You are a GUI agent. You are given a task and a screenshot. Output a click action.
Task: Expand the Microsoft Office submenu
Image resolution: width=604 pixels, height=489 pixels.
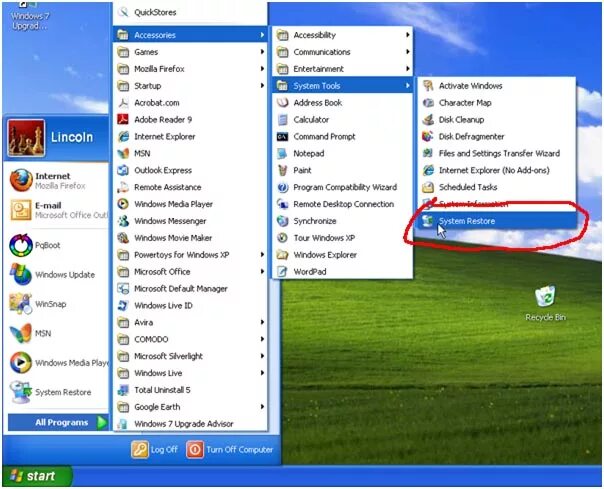coord(191,272)
